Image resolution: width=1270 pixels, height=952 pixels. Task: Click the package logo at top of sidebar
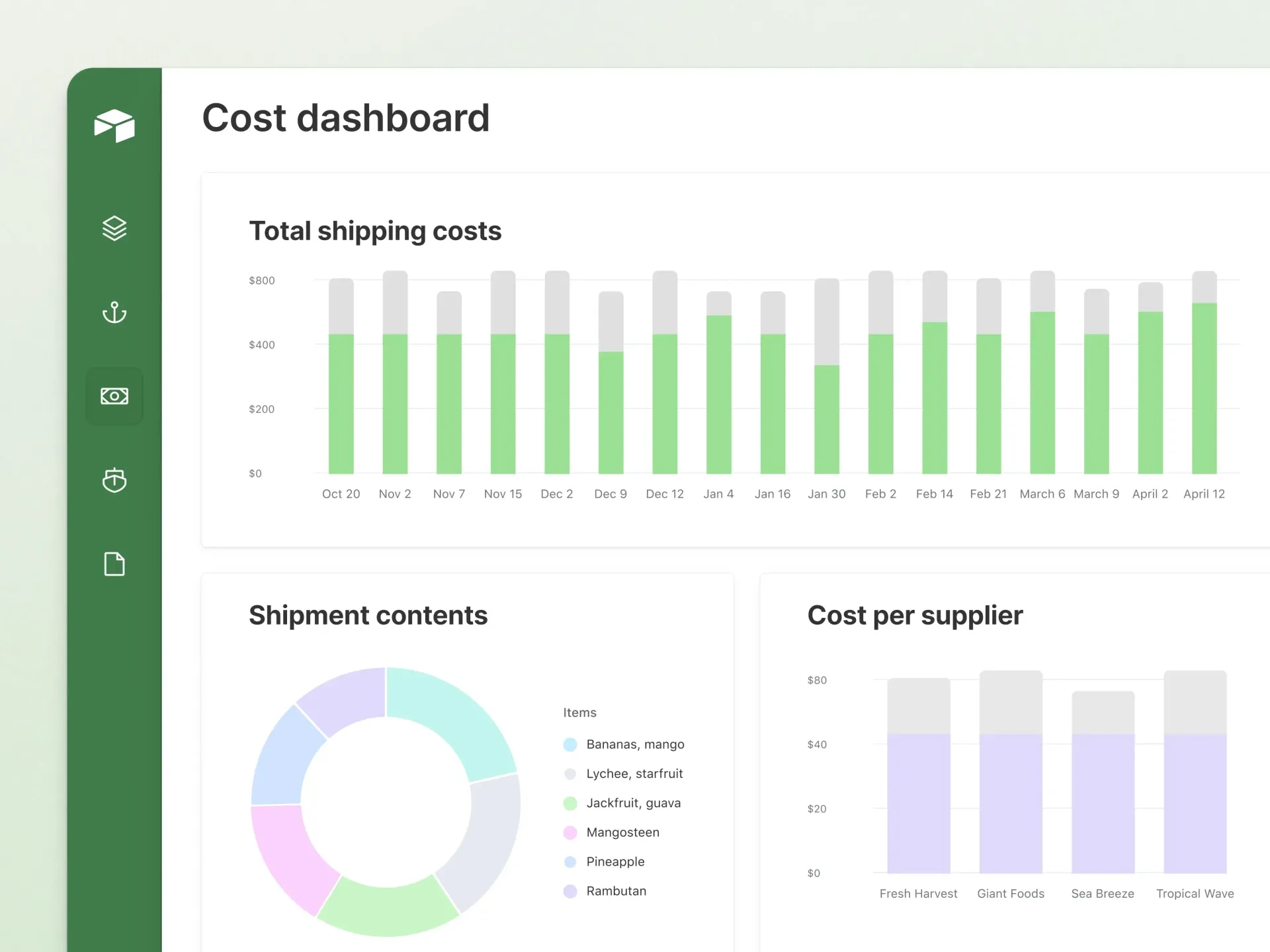click(x=114, y=126)
